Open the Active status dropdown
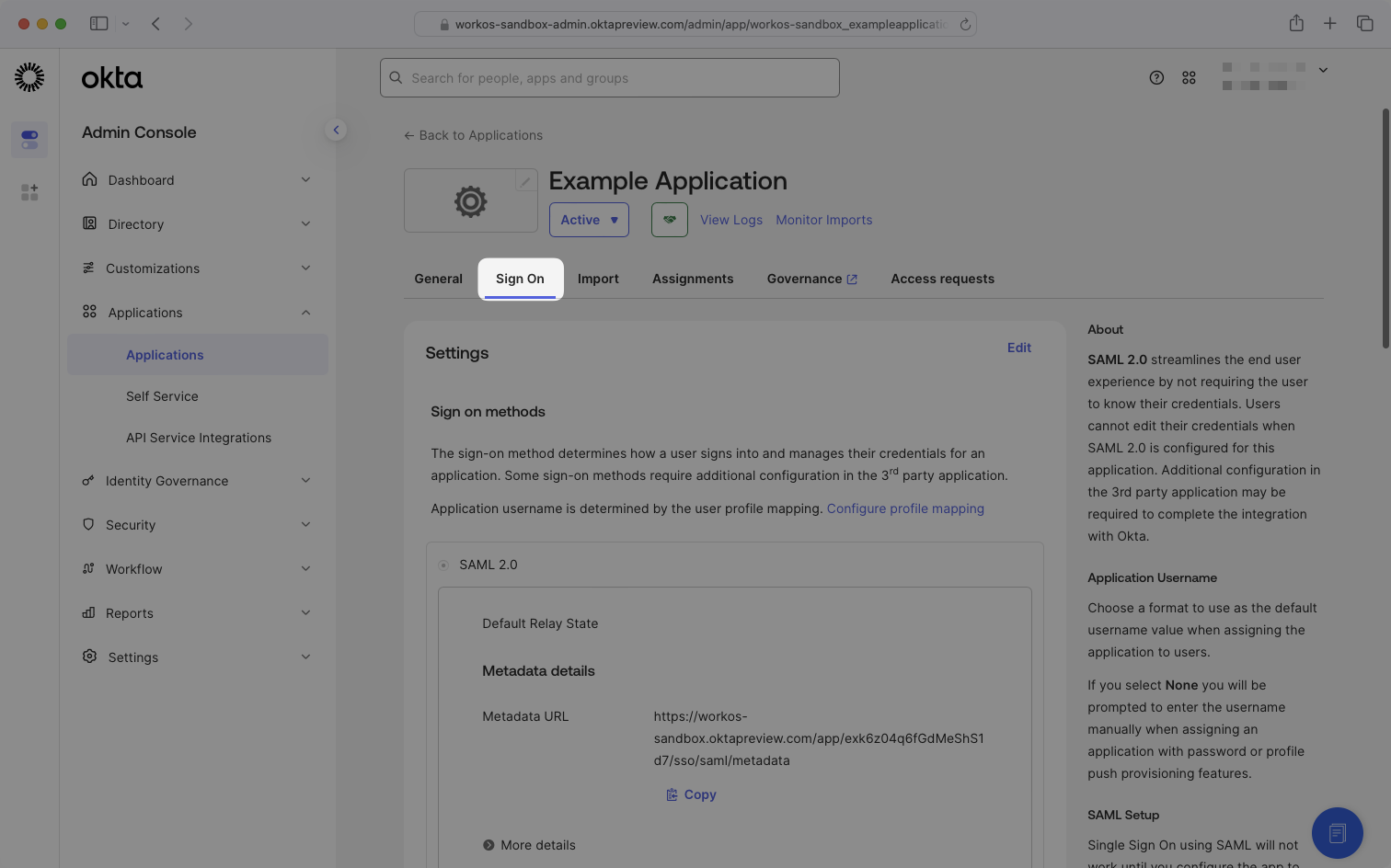This screenshot has width=1391, height=868. tap(589, 220)
